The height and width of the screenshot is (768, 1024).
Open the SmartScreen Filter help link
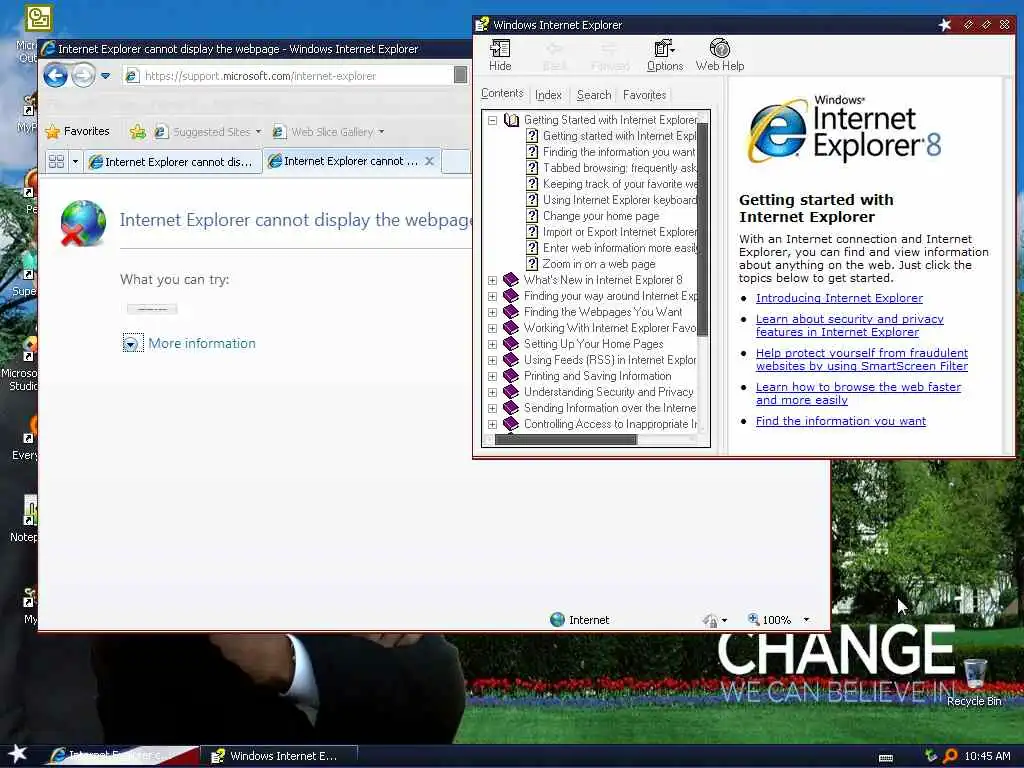pyautogui.click(x=862, y=359)
